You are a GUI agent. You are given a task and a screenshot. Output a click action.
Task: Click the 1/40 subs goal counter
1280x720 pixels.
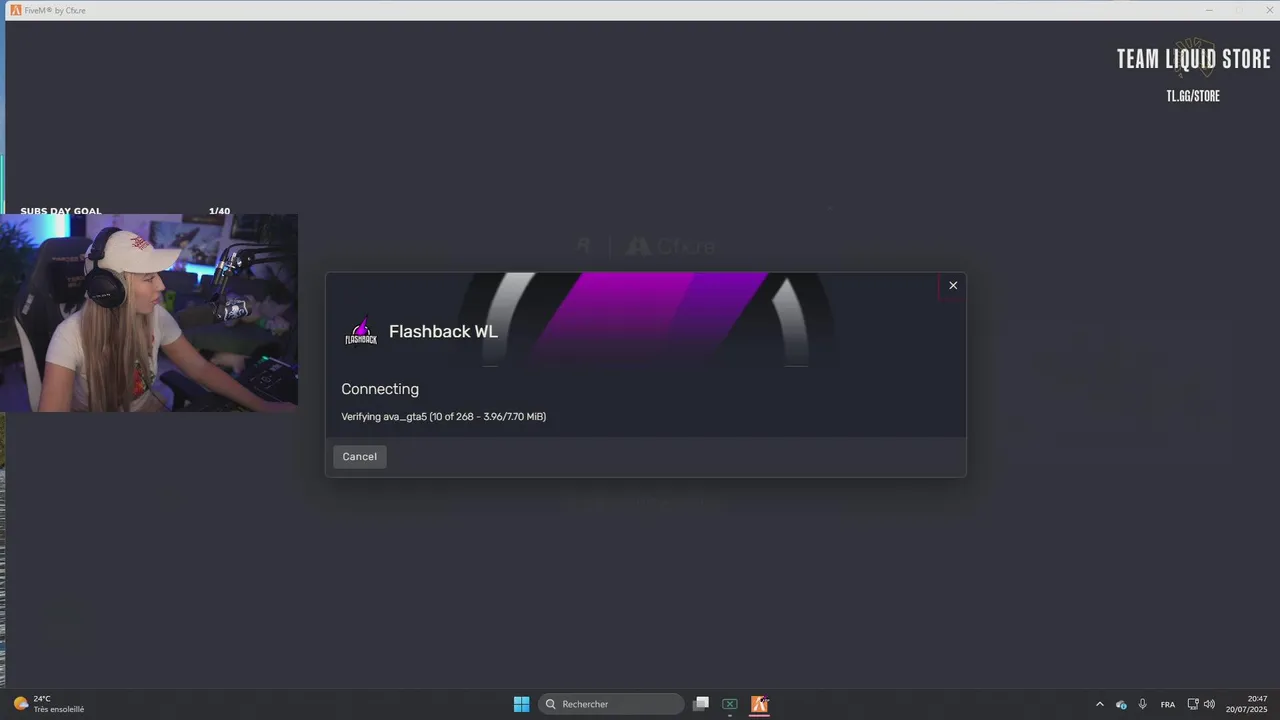coord(219,211)
